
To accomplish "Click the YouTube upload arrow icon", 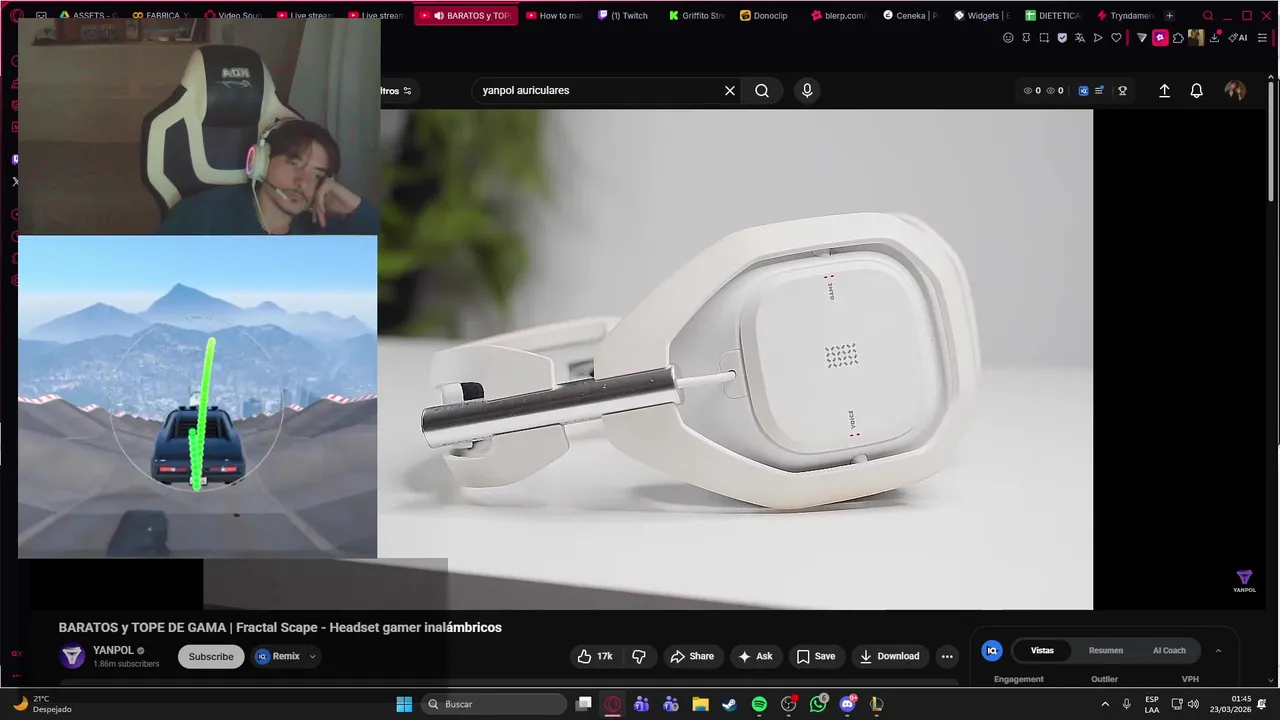I will 1164,91.
